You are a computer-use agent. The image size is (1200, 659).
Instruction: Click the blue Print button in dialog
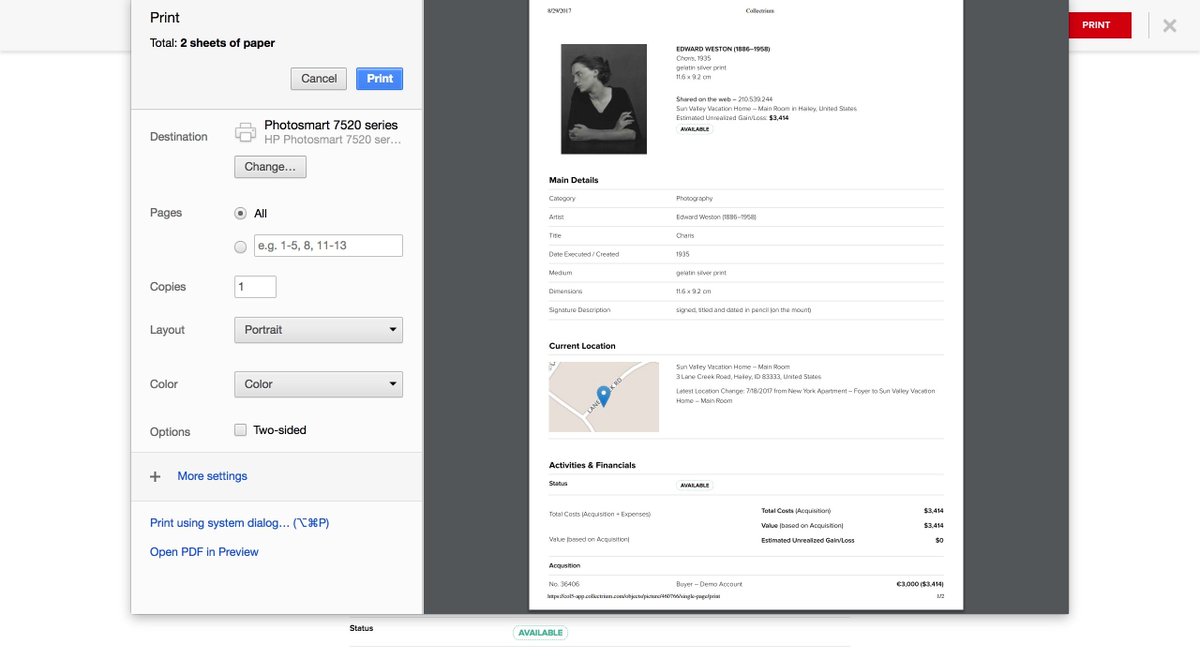point(379,78)
